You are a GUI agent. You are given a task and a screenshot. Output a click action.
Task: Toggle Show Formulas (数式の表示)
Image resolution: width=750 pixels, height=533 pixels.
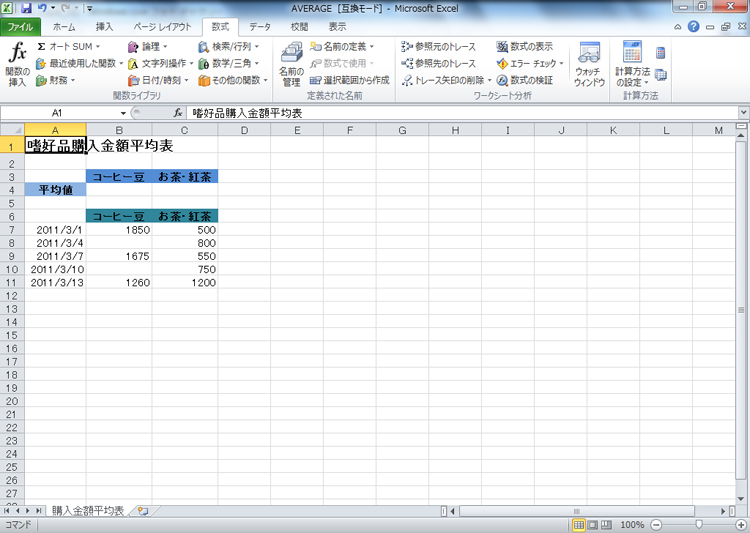coord(525,46)
